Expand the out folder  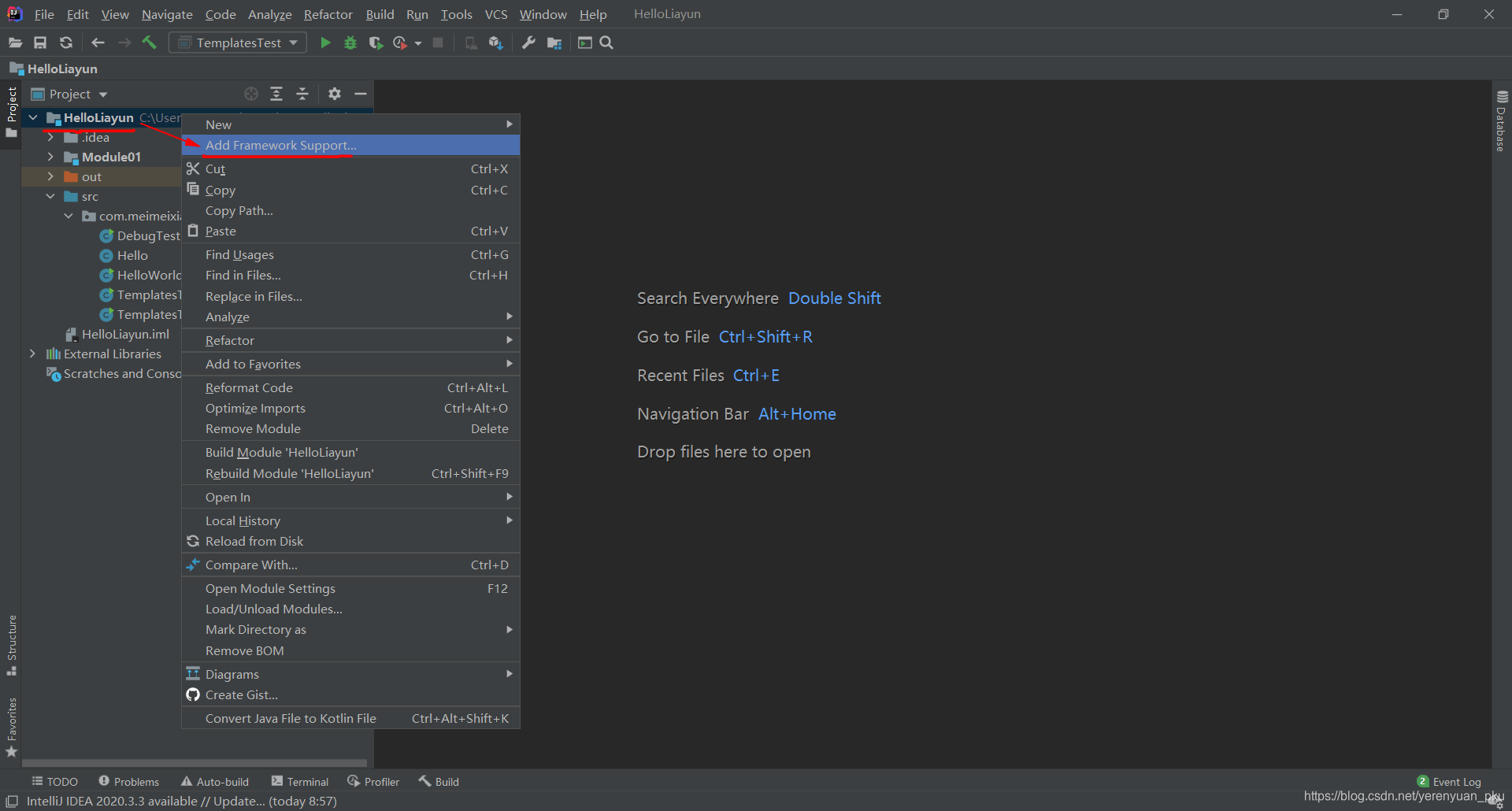tap(50, 176)
